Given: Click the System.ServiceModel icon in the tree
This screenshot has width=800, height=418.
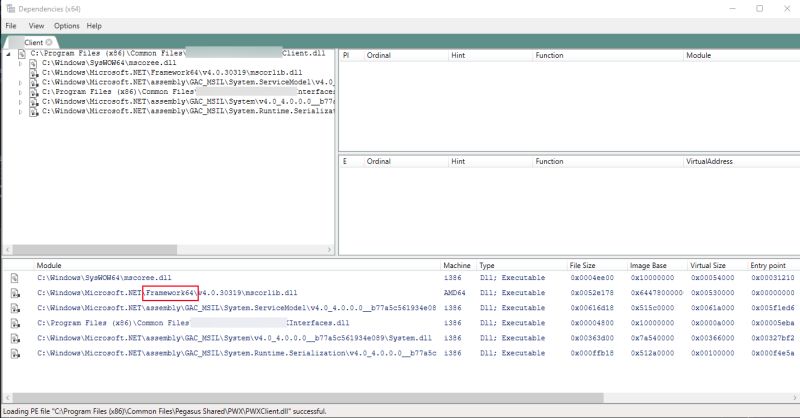Looking at the screenshot, I should click(x=33, y=83).
